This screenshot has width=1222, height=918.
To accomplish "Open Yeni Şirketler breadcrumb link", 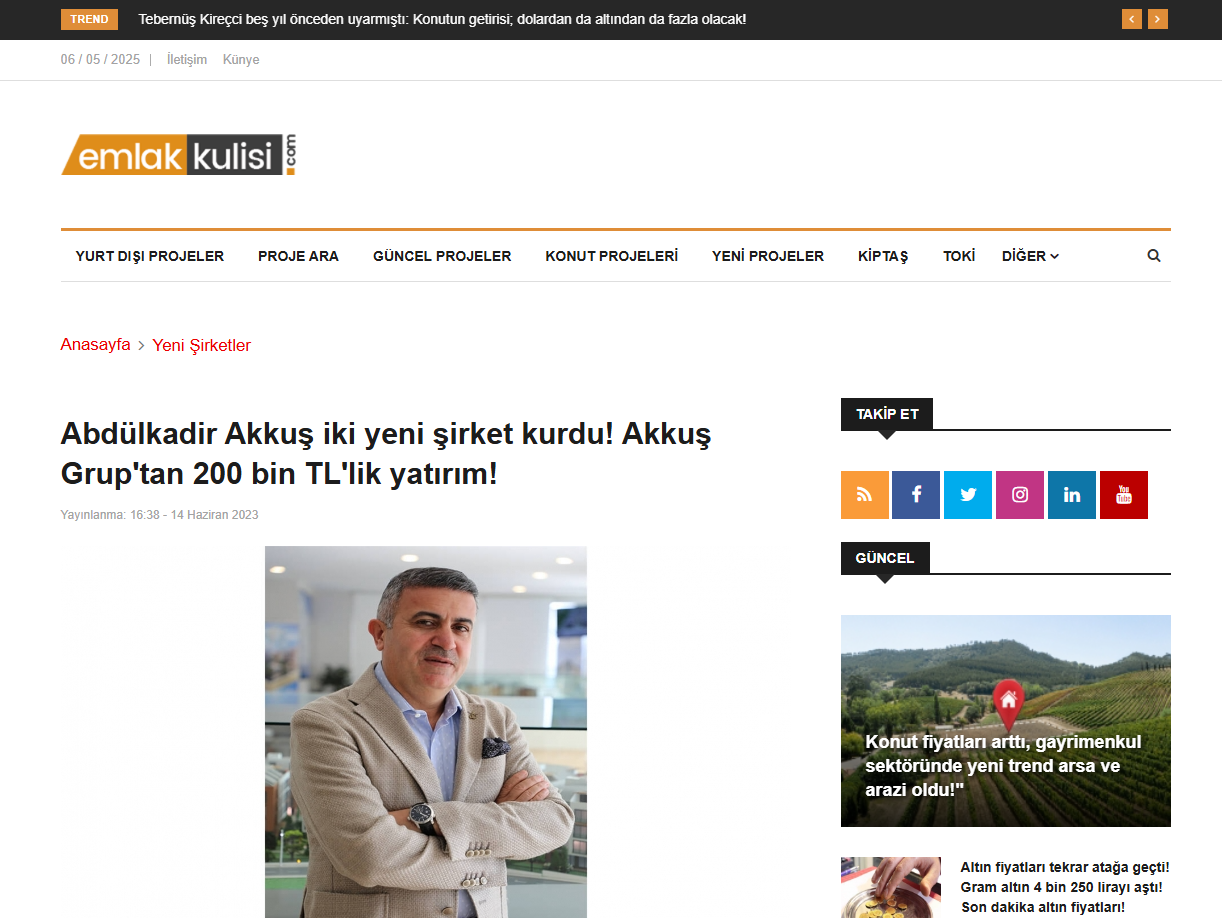I will coord(201,345).
